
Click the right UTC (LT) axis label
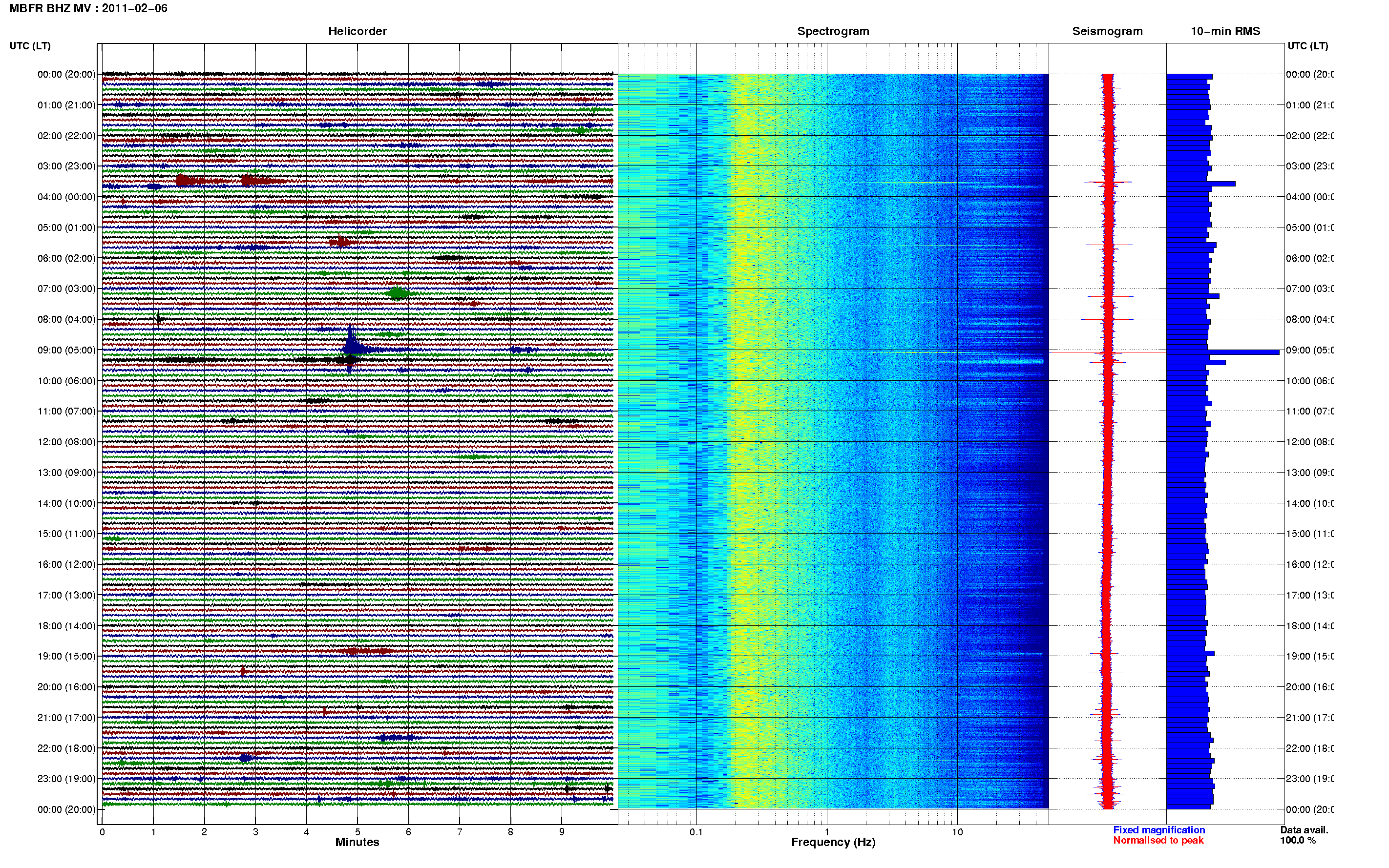click(1307, 46)
